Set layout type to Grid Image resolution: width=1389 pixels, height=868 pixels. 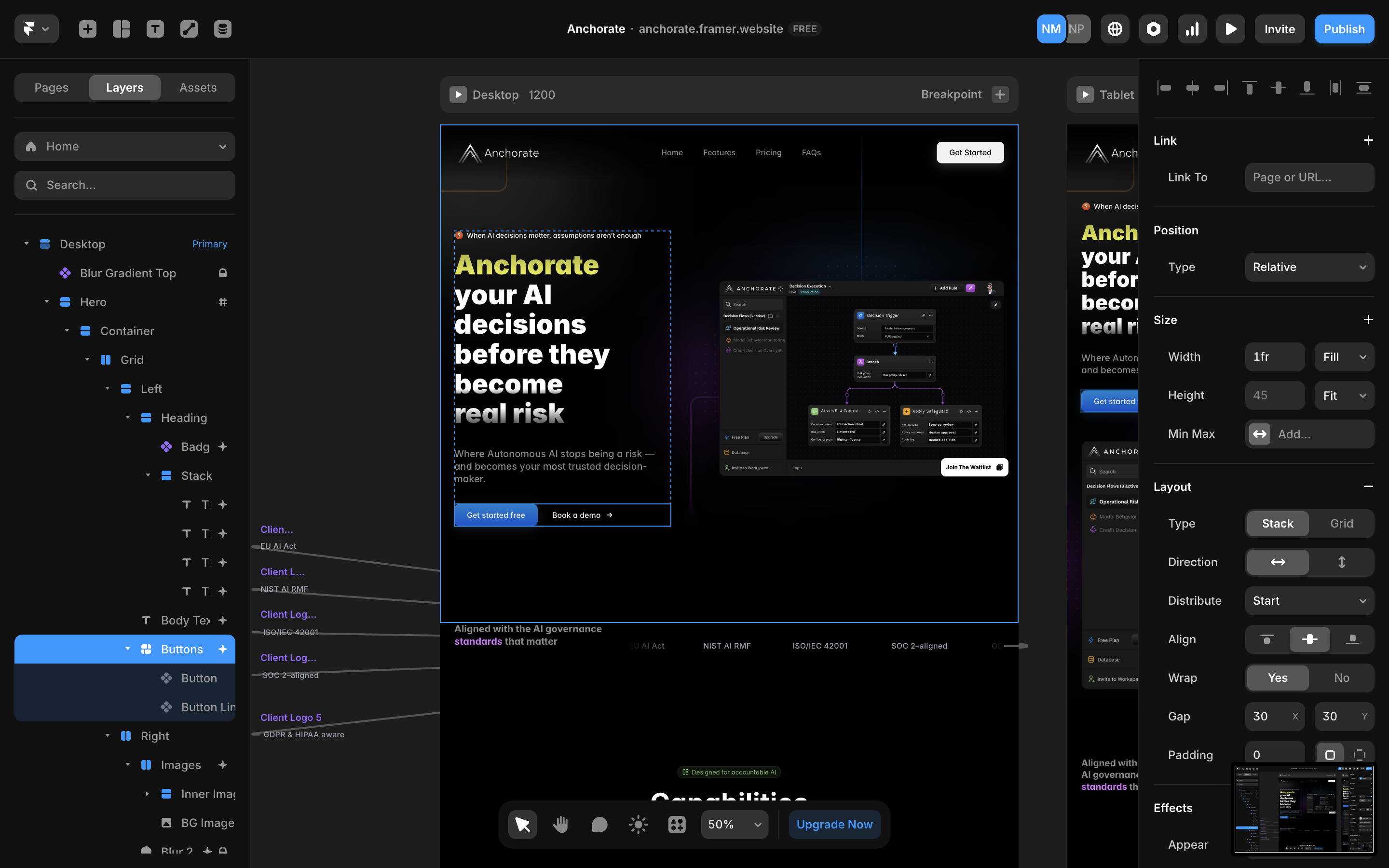1341,524
